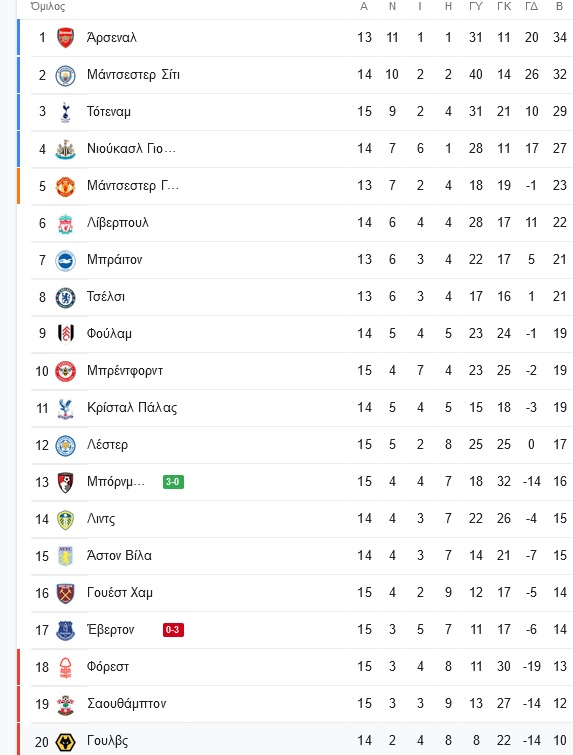
Task: Select the Leicester fox crest
Action: [65, 445]
